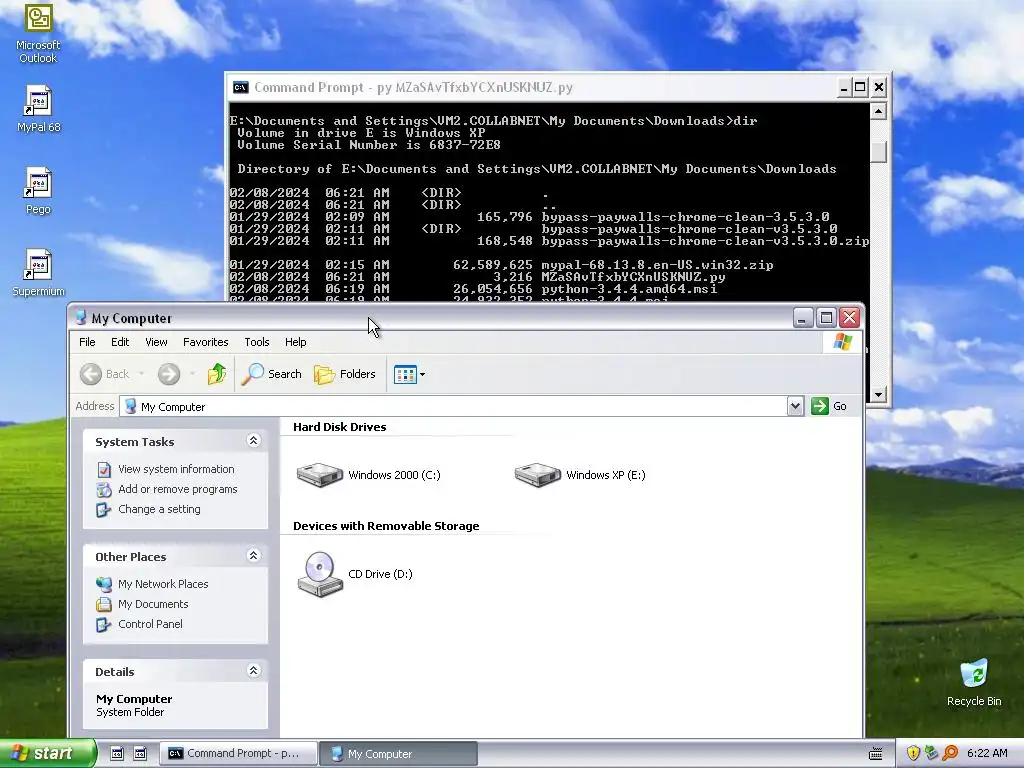1024x768 pixels.
Task: Click the security shield tray icon
Action: [x=913, y=754]
